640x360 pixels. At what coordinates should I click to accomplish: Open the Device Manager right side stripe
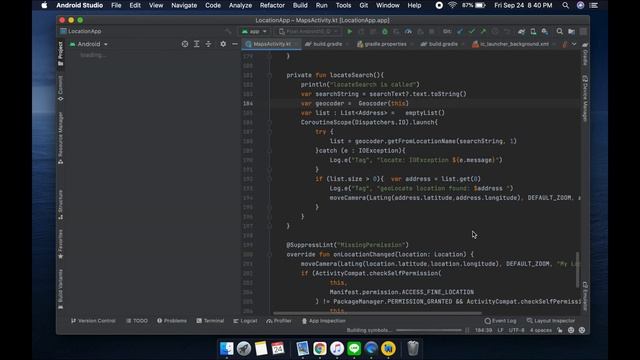[585, 98]
